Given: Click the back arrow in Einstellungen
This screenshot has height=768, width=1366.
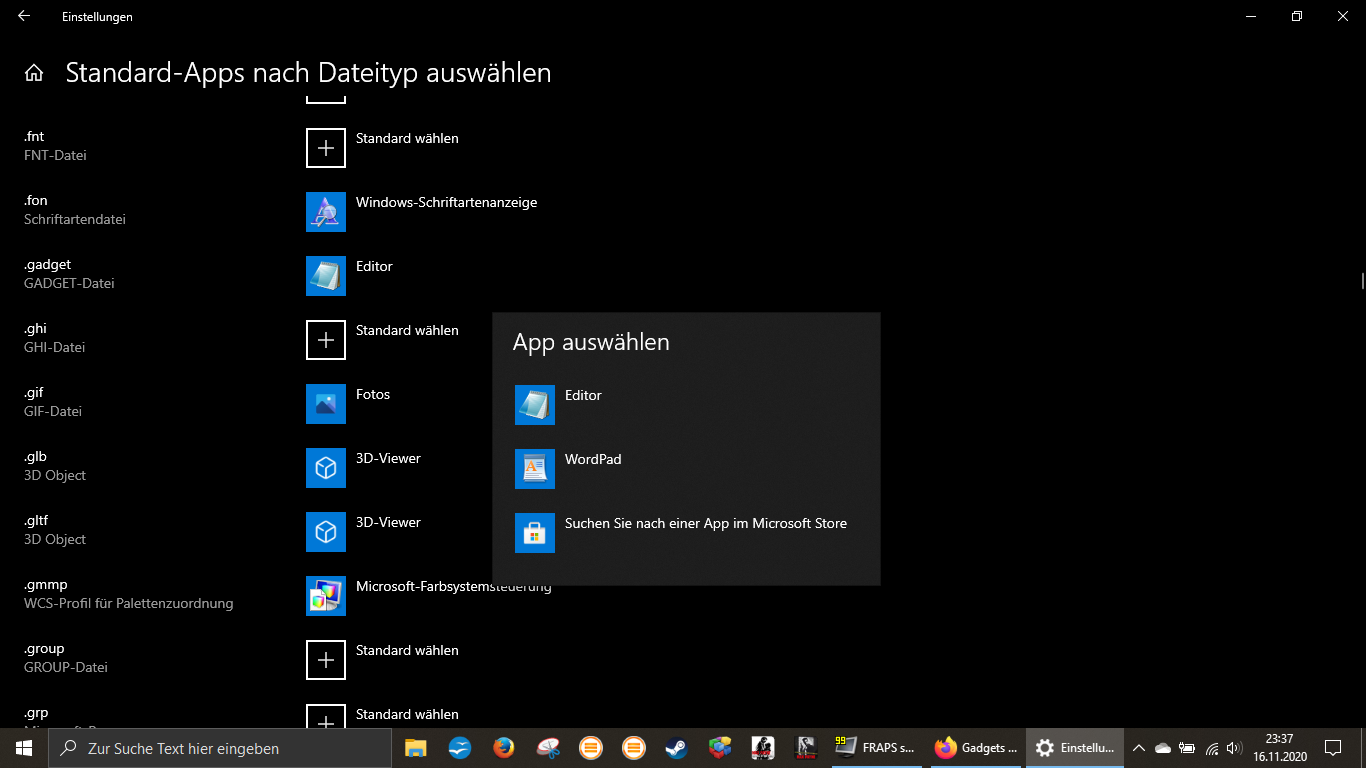Looking at the screenshot, I should pyautogui.click(x=24, y=16).
